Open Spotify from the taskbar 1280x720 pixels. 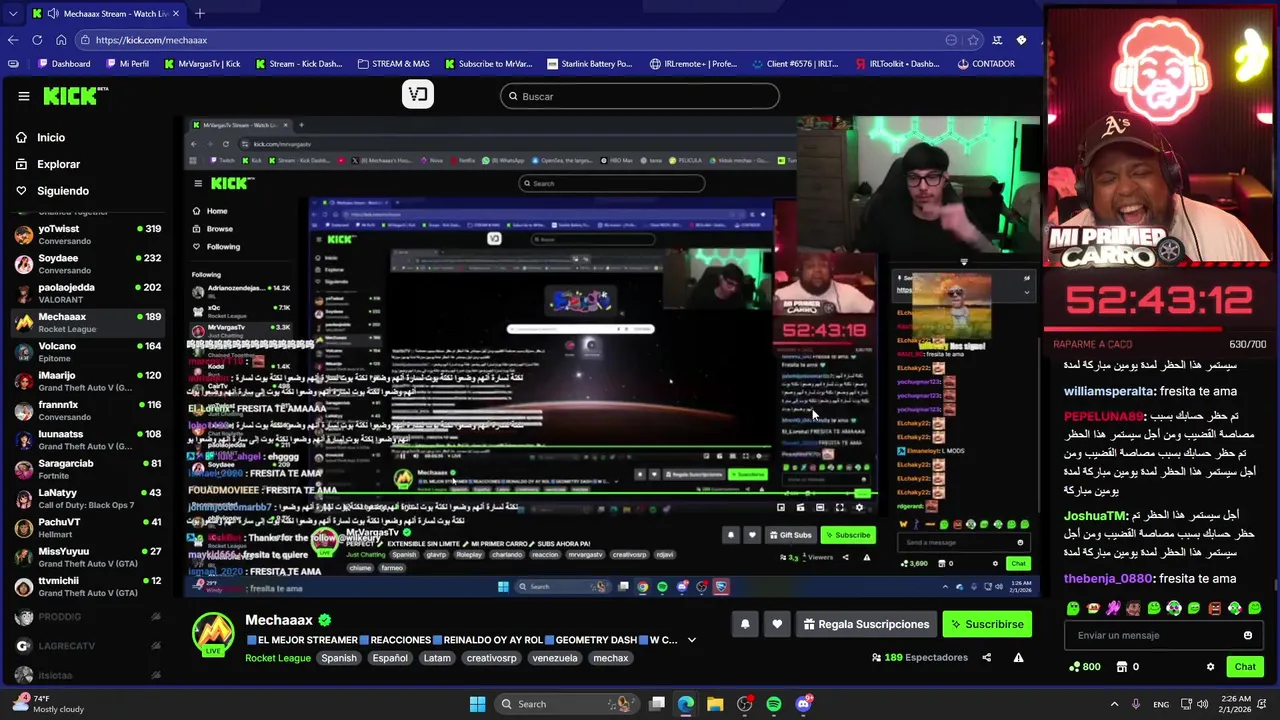(774, 704)
